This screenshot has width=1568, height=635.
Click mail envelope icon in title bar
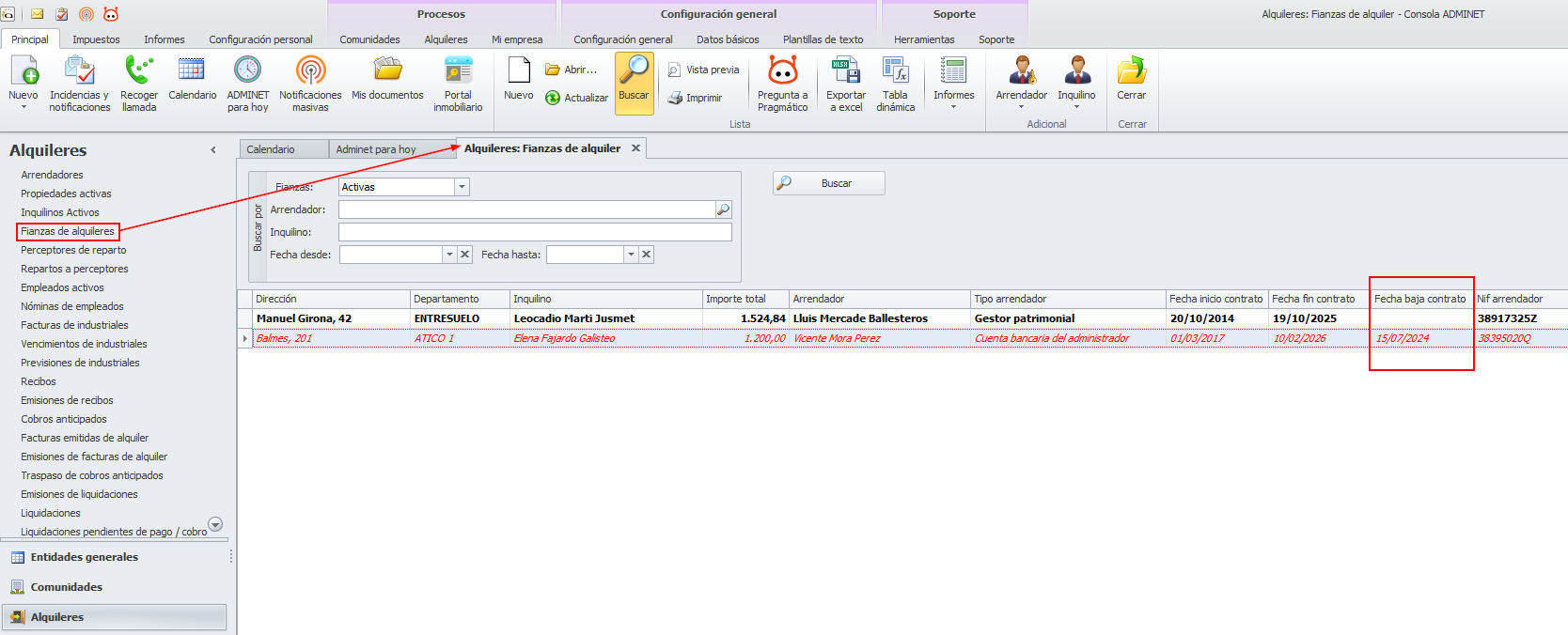pos(38,14)
